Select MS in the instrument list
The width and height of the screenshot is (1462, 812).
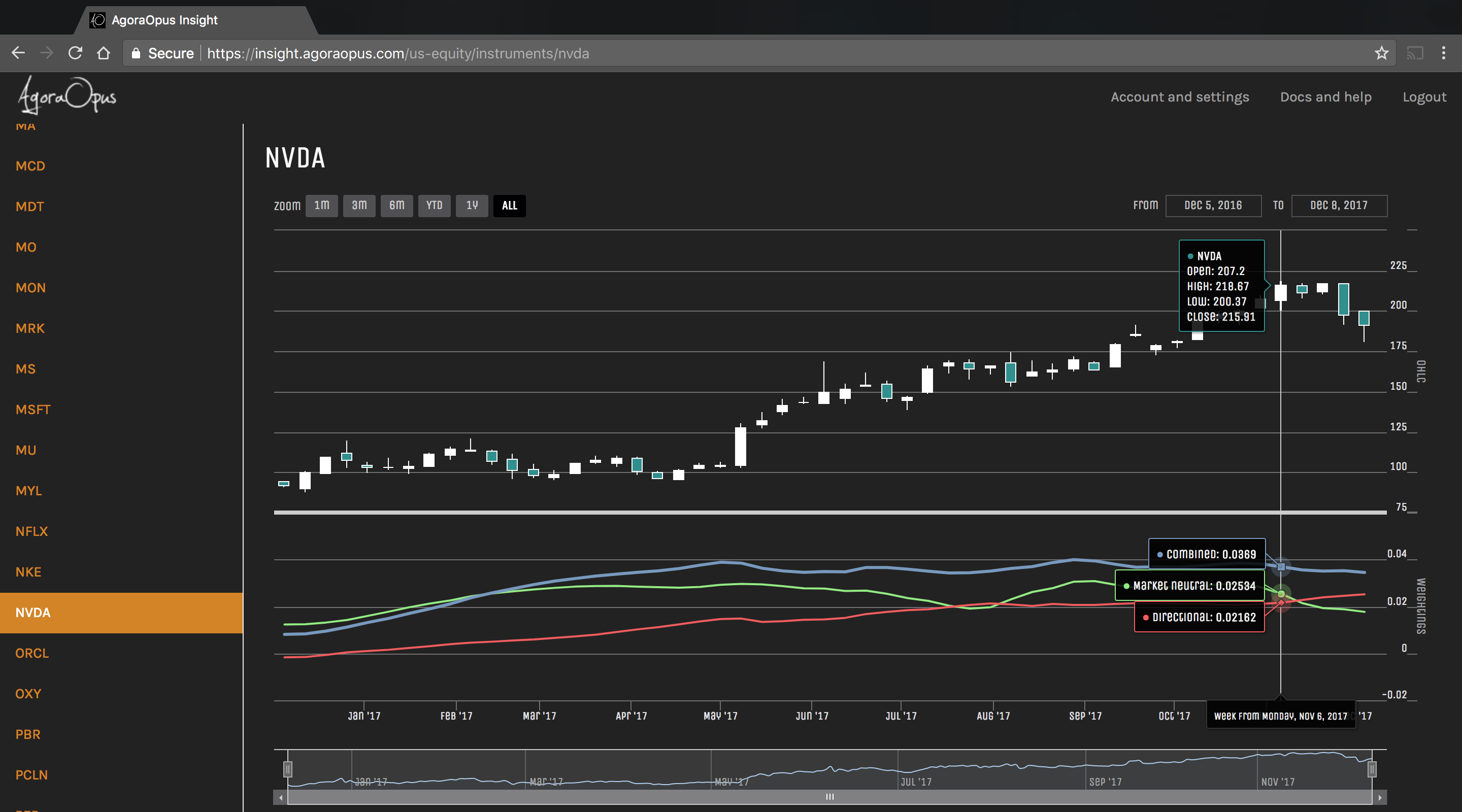click(25, 369)
